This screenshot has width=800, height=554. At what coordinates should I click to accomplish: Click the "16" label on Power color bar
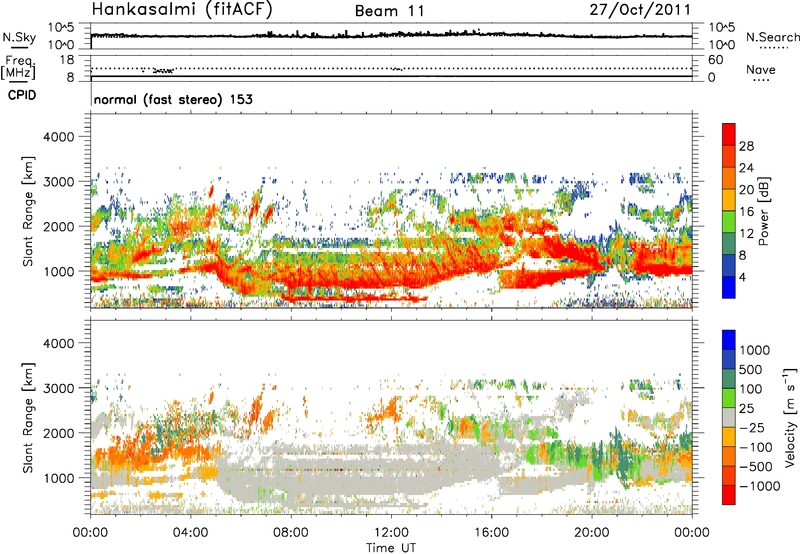click(746, 212)
